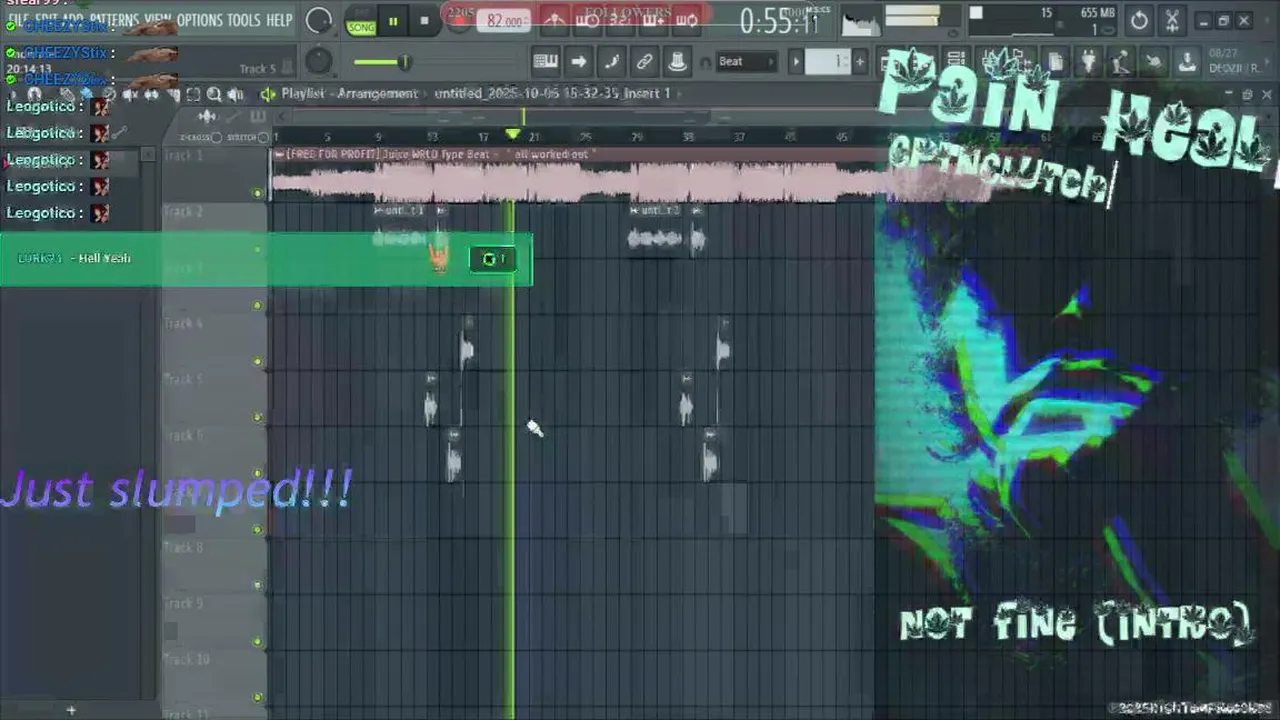Click the scissors one-click audio recording icon
This screenshot has width=1280, height=720.
pyautogui.click(x=1173, y=21)
